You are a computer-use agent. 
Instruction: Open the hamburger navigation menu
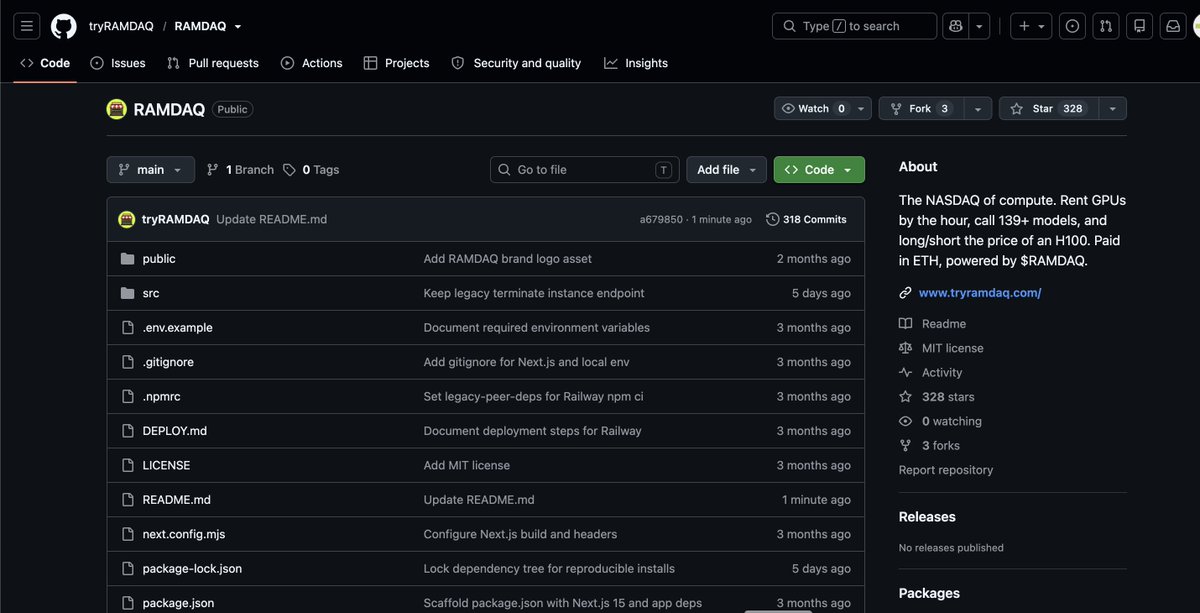tap(27, 26)
